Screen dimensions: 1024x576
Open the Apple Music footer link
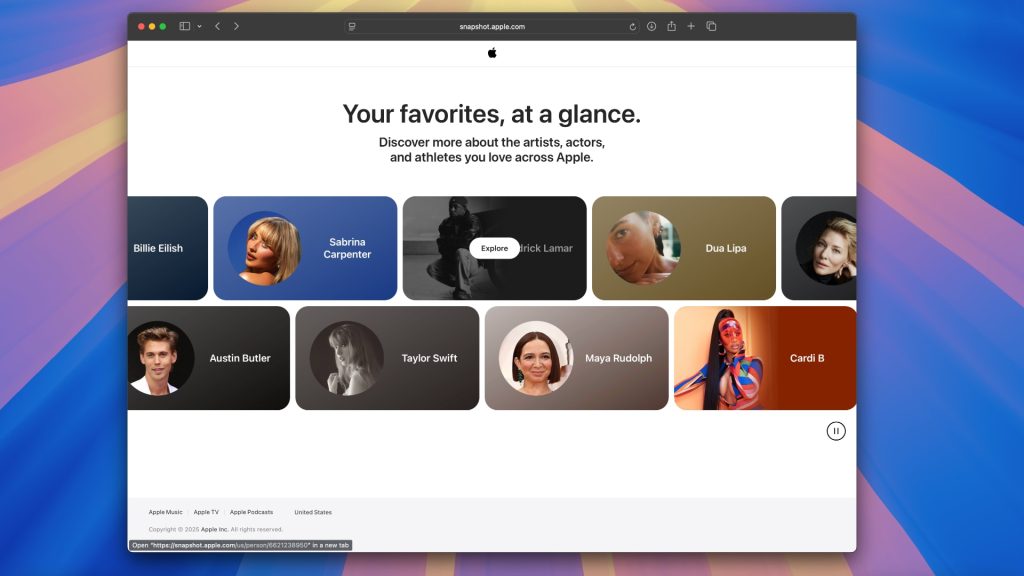point(165,512)
